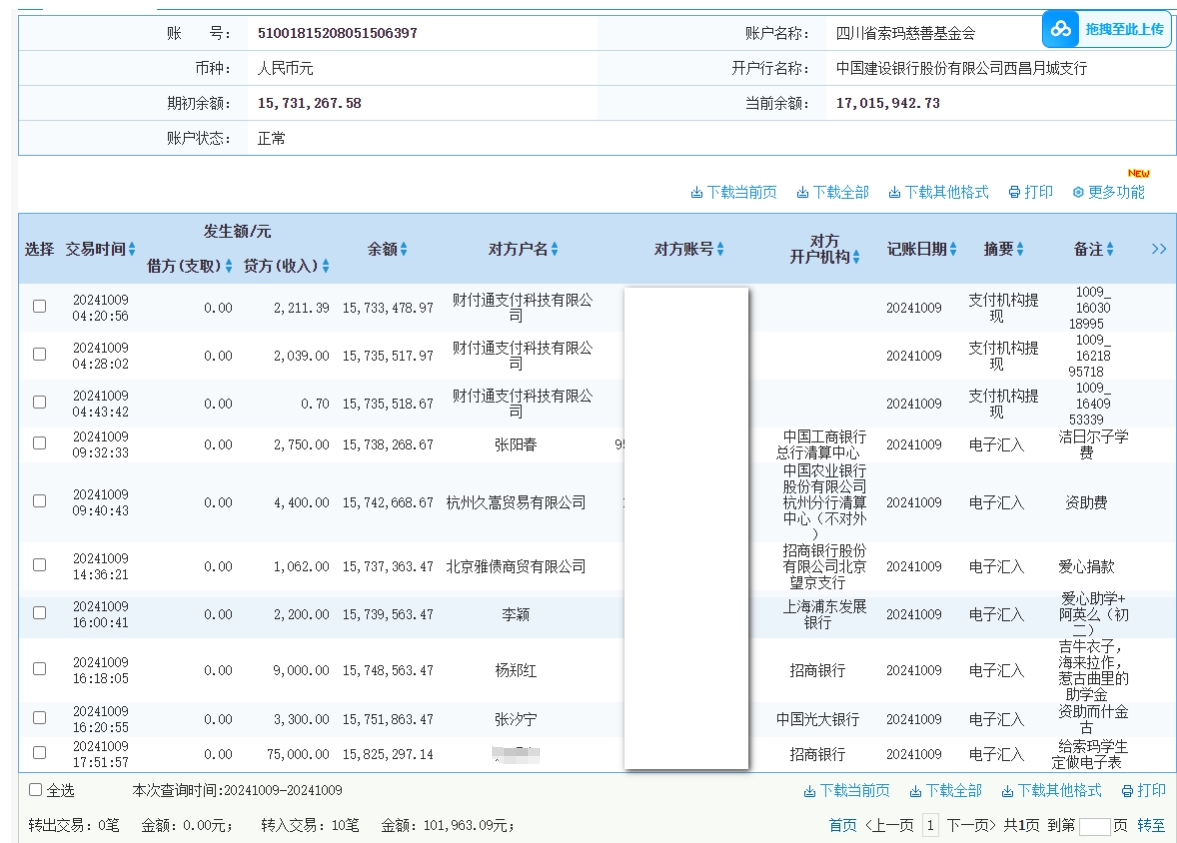Tick the 李颖 transaction checkbox
This screenshot has width=1177, height=843.
[40, 613]
